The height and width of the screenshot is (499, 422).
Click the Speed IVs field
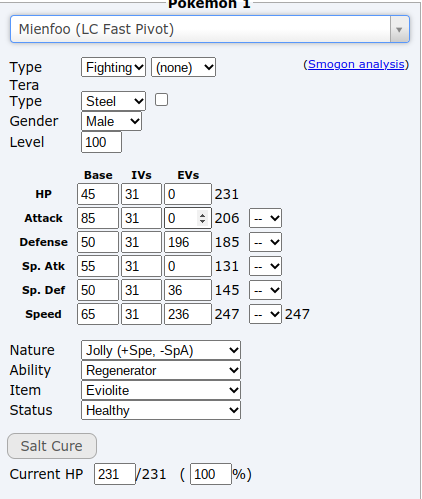click(x=141, y=314)
